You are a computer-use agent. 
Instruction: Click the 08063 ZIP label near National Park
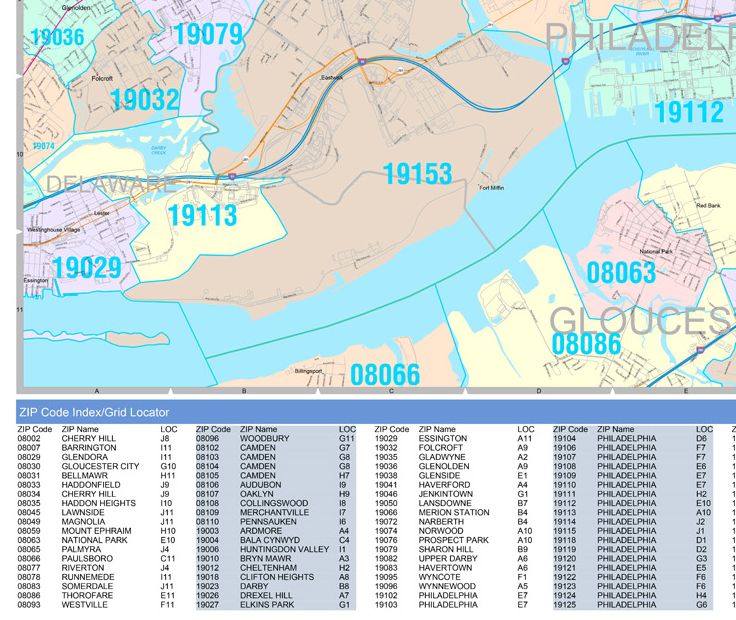pyautogui.click(x=621, y=273)
